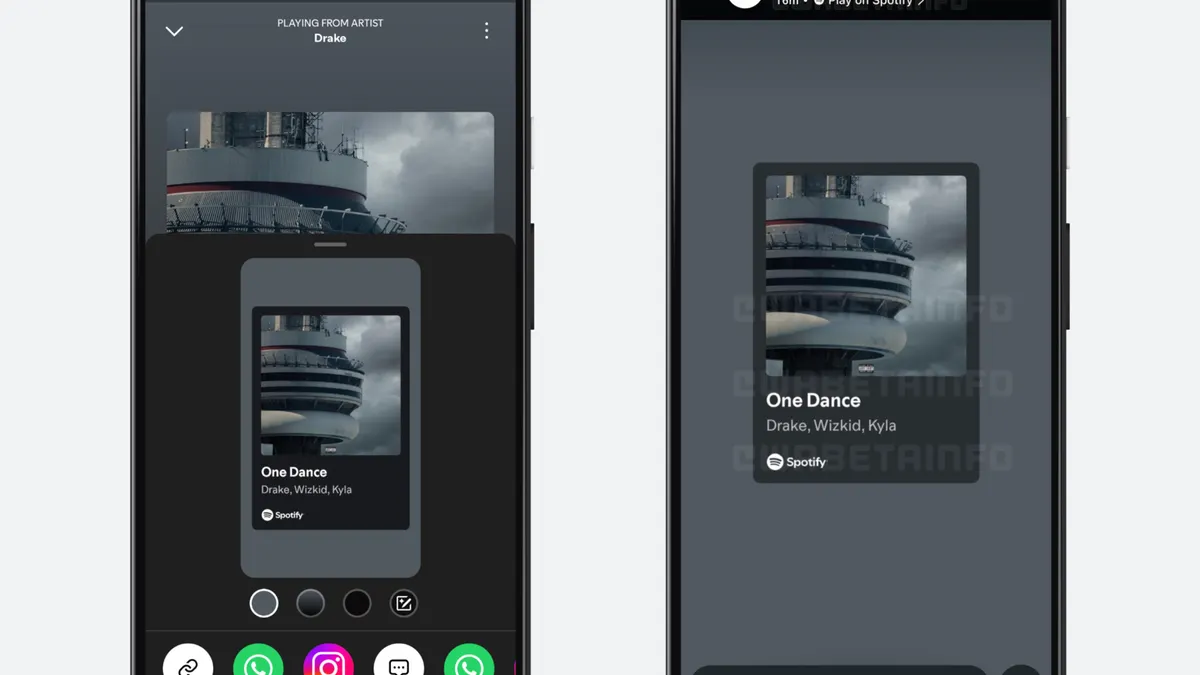The image size is (1200, 675).
Task: Open the "Play on Spotify" link in status
Action: pyautogui.click(x=869, y=3)
